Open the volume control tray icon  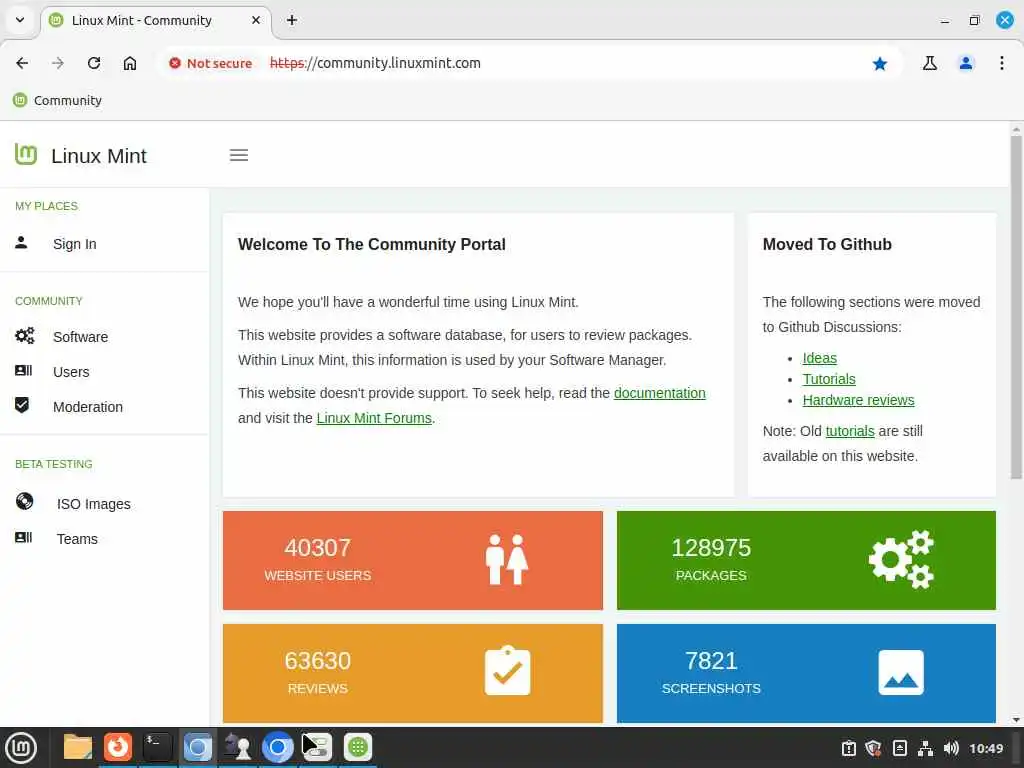tap(952, 748)
